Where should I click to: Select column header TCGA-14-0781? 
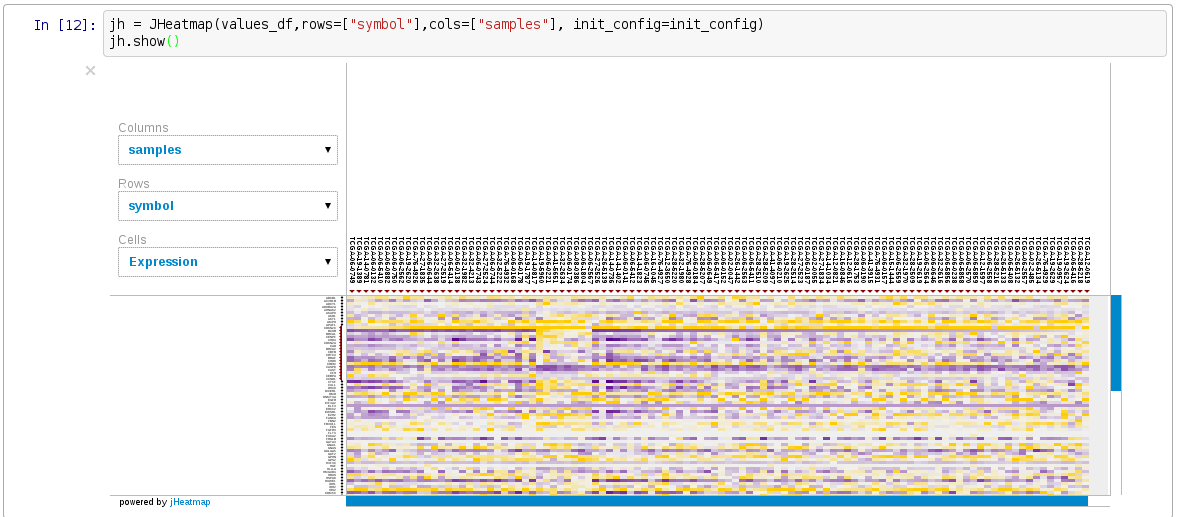[x=366, y=260]
